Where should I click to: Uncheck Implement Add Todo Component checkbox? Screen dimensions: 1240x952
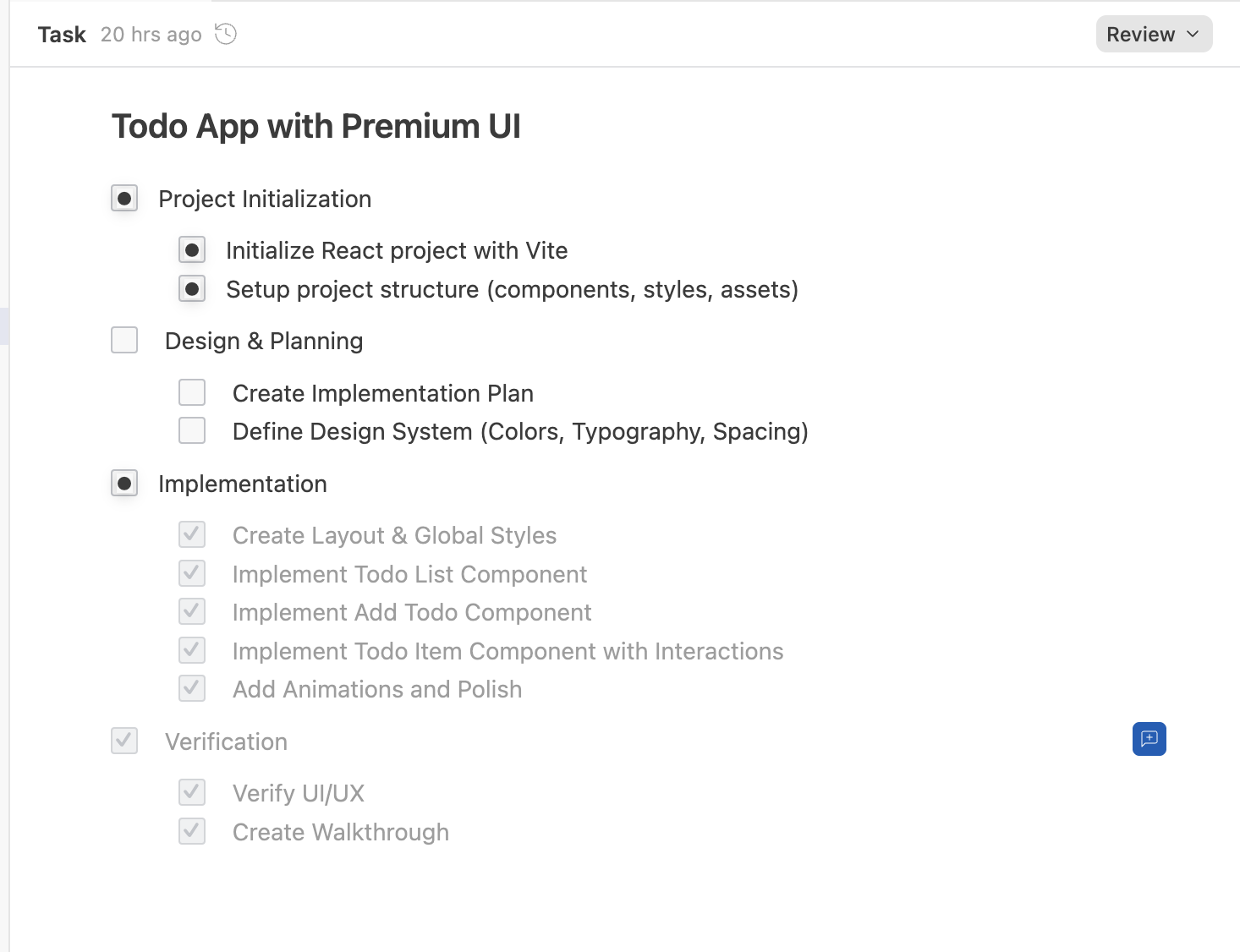tap(192, 611)
